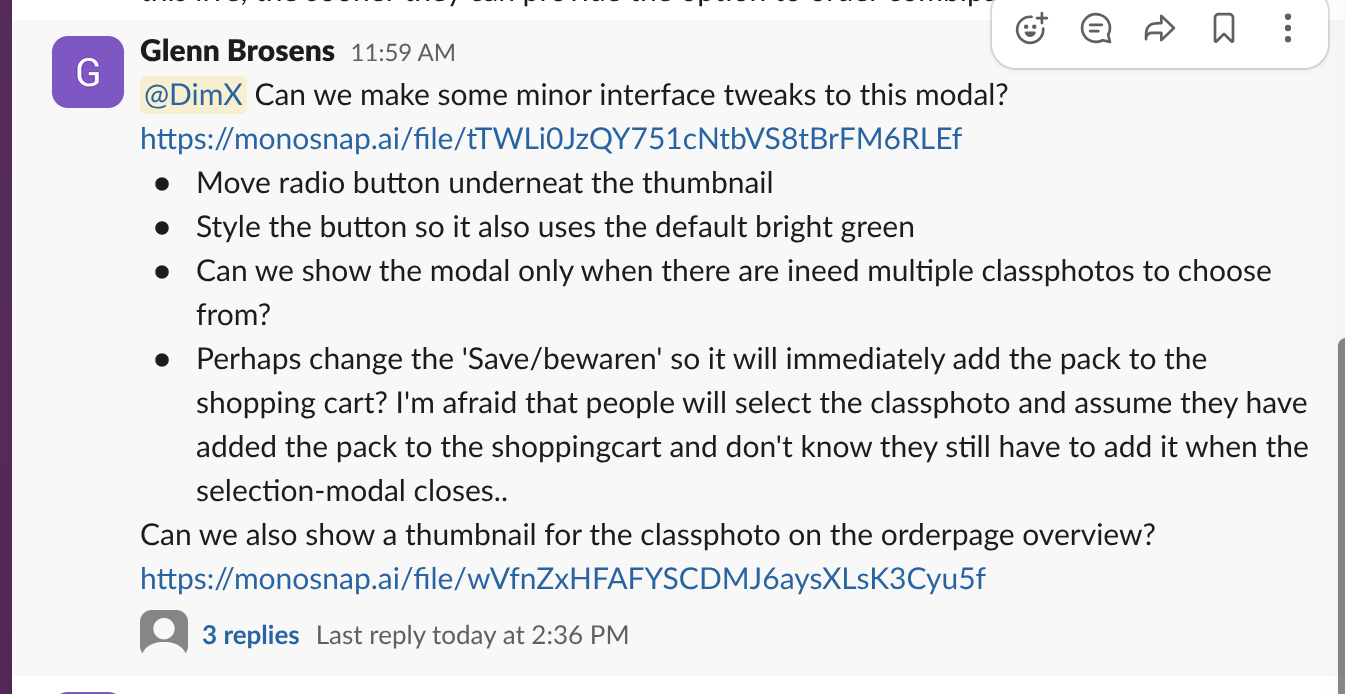Forward this message using the arrow icon
The image size is (1345, 694).
pos(1159,29)
